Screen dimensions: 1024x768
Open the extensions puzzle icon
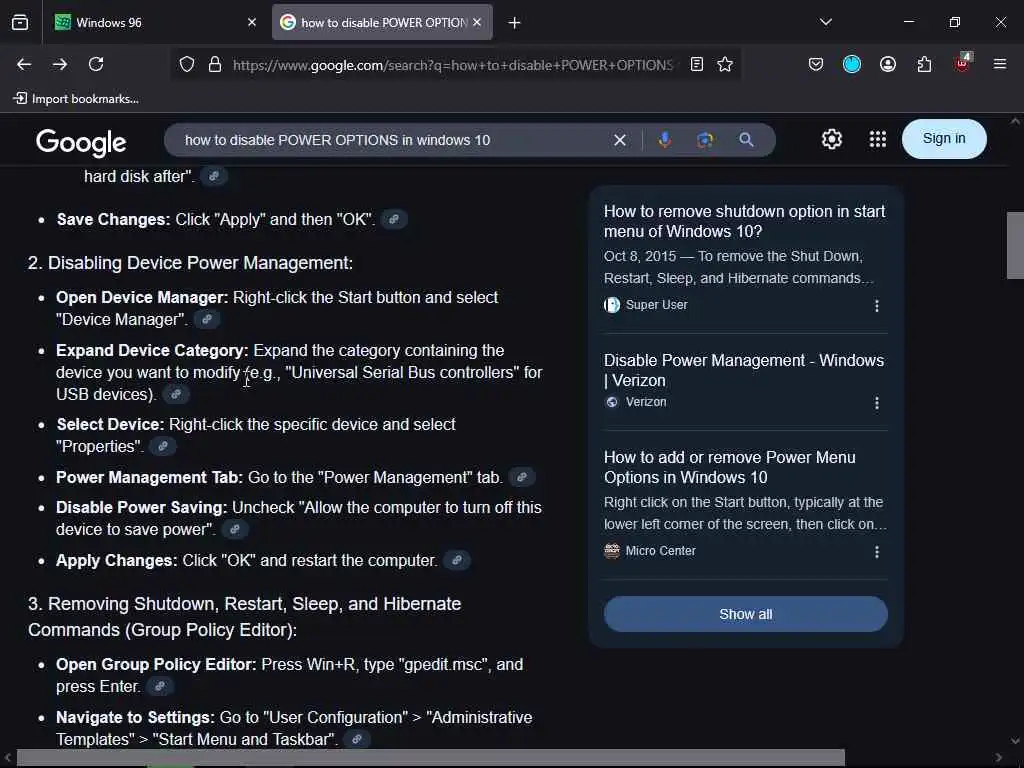tap(924, 64)
